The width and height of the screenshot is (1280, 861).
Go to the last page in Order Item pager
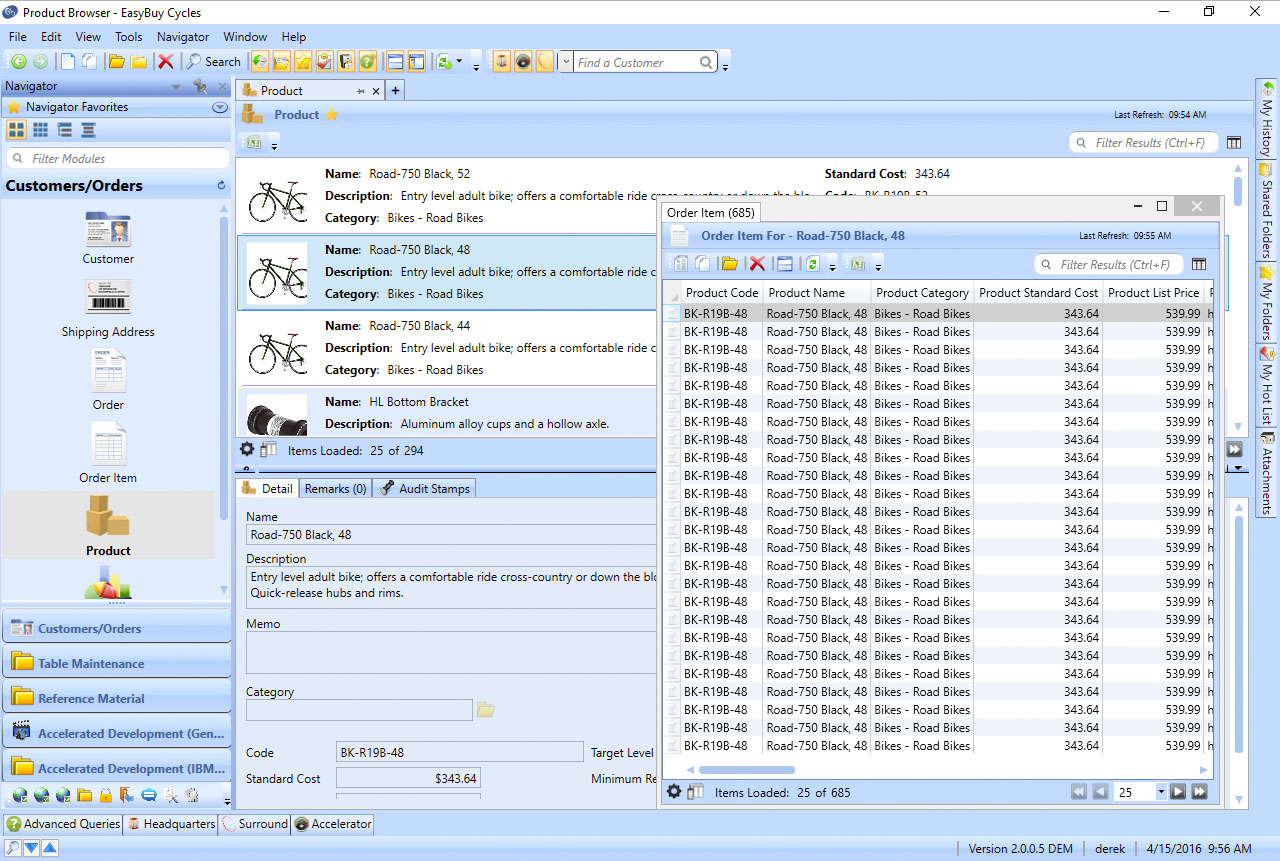tap(1200, 792)
